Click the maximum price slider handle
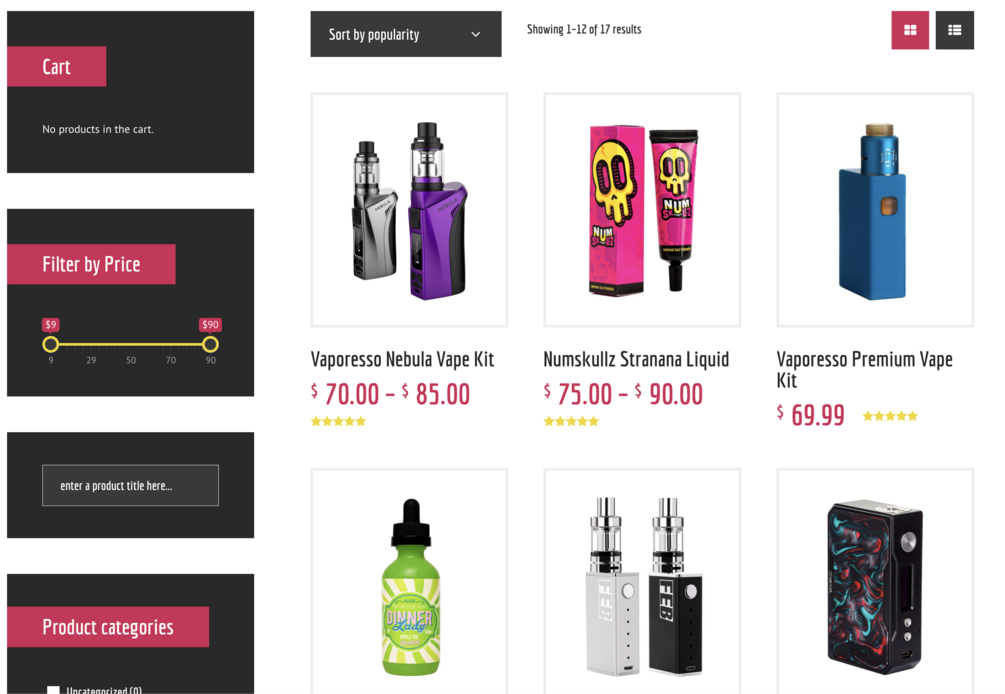 [210, 345]
